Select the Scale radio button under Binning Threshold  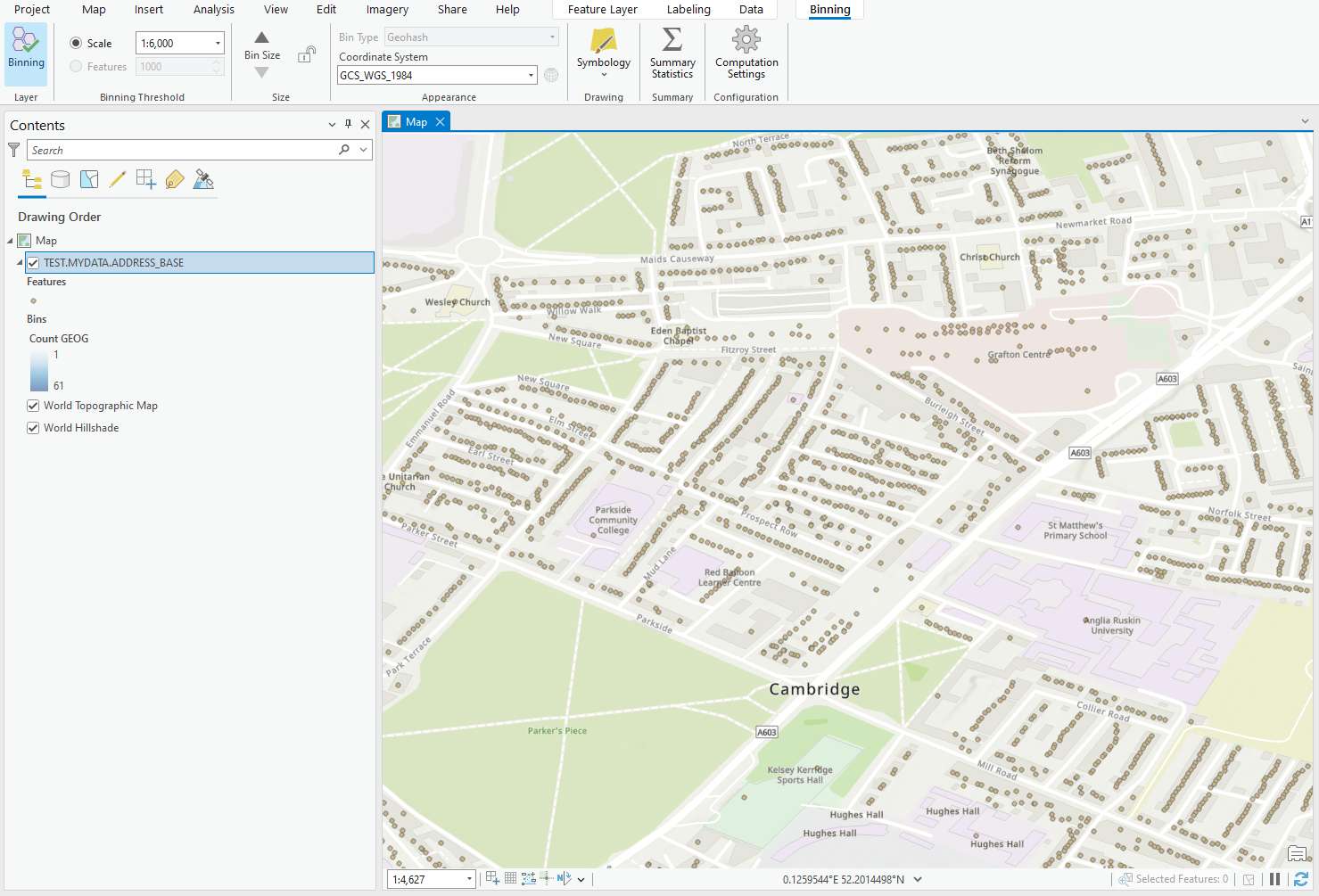point(76,43)
